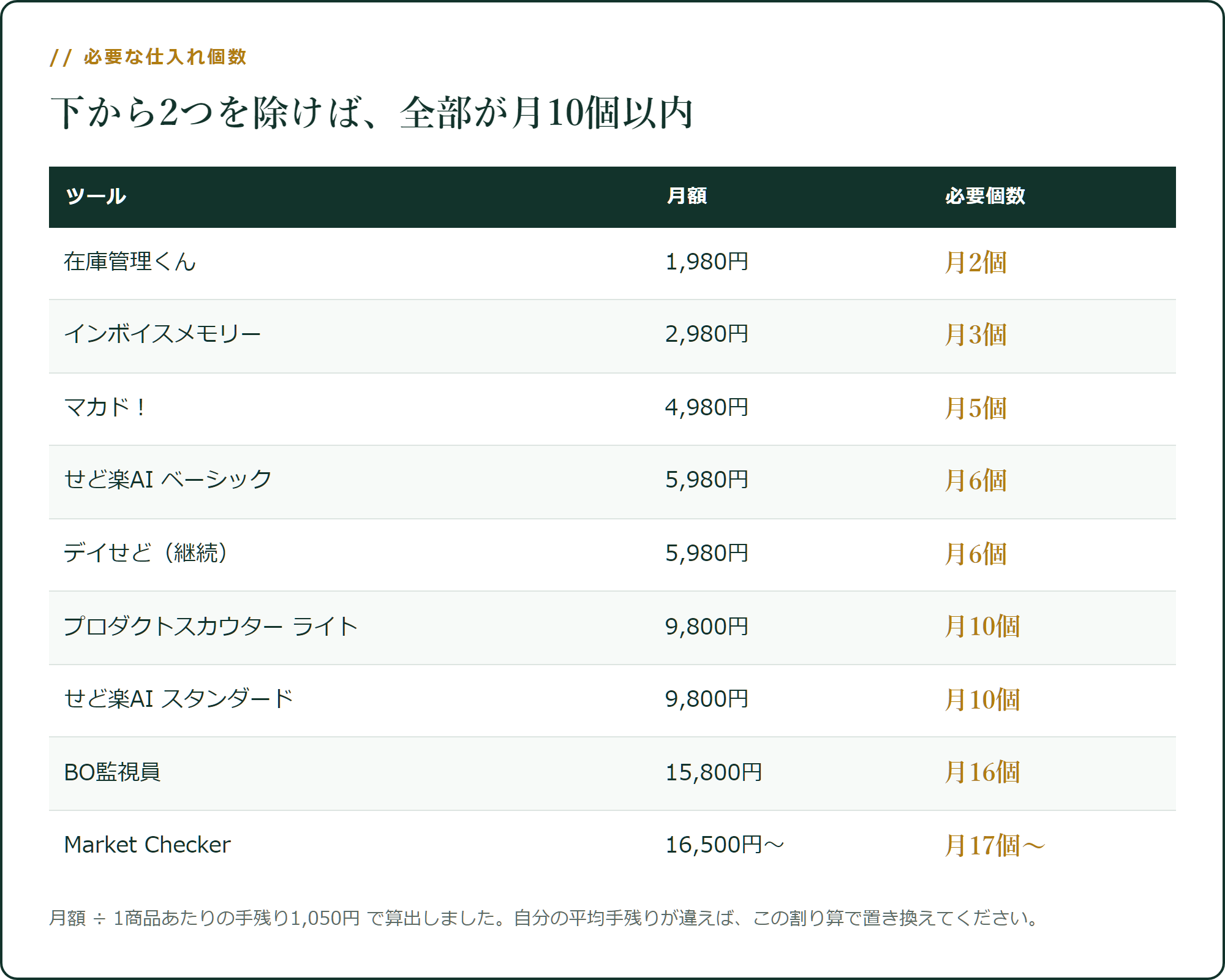
Task: Click the '1,980円' price cell
Action: tap(707, 262)
